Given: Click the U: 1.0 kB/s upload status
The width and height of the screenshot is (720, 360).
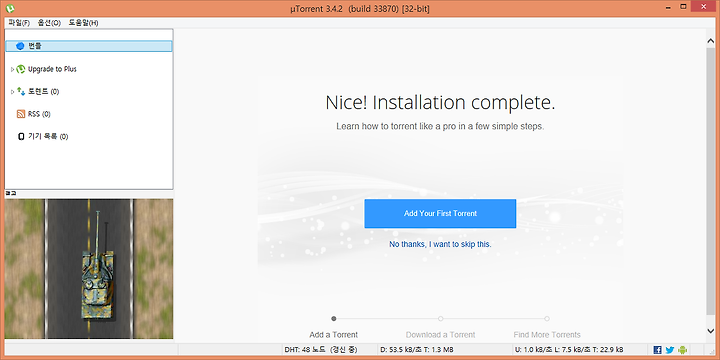Looking at the screenshot, I should tap(569, 350).
